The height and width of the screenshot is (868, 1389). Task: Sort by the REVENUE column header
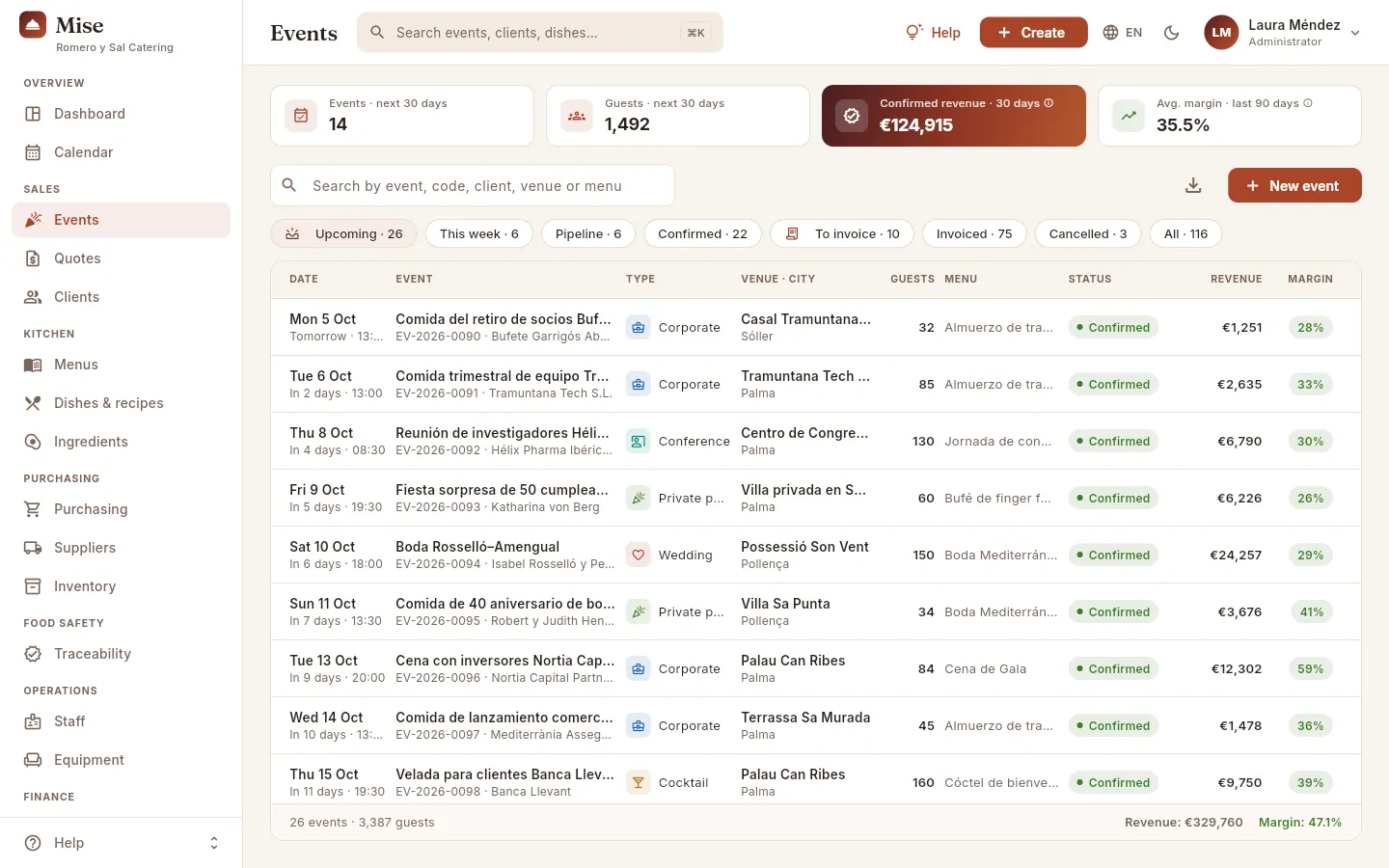pos(1237,279)
